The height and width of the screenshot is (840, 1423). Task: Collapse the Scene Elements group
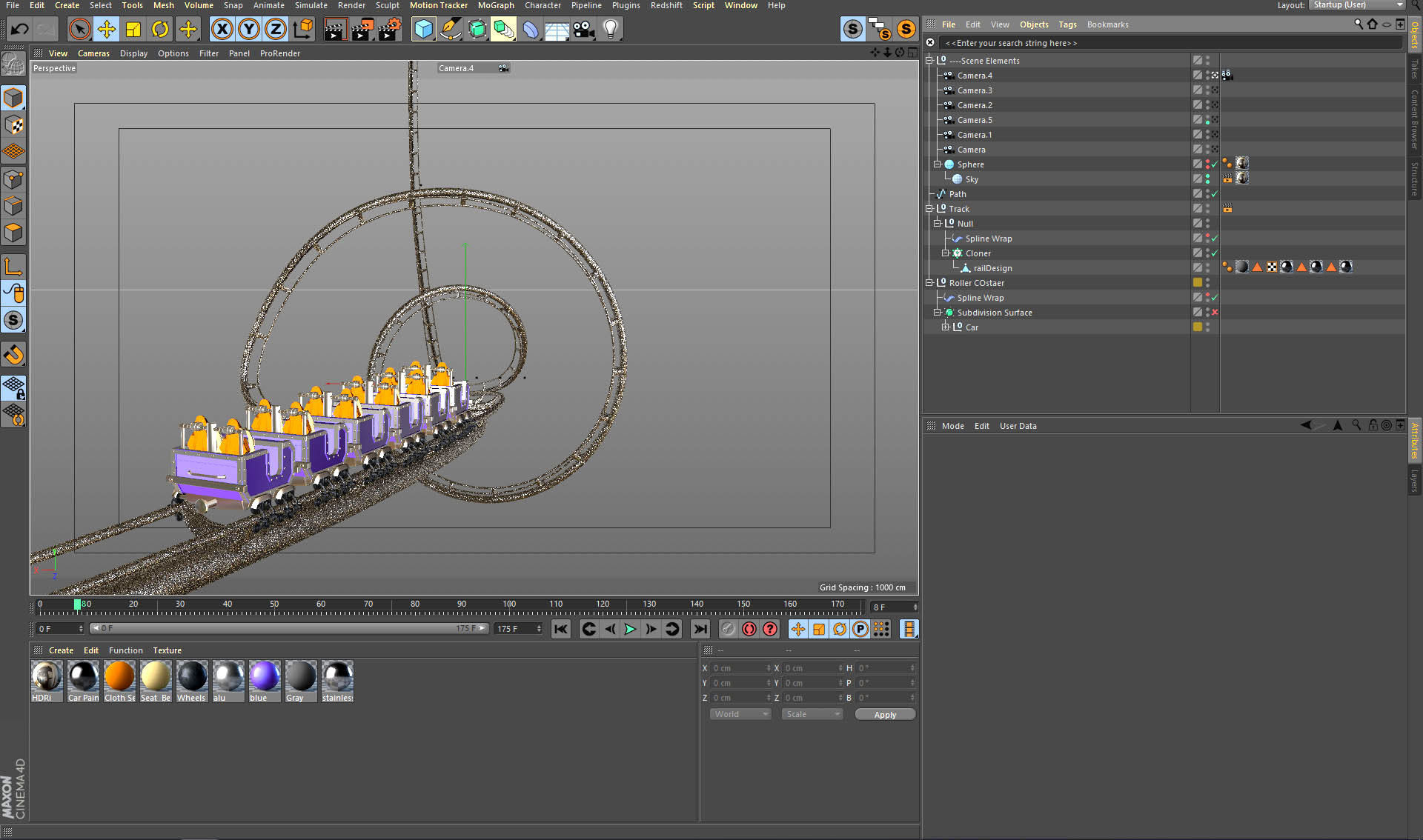(929, 61)
